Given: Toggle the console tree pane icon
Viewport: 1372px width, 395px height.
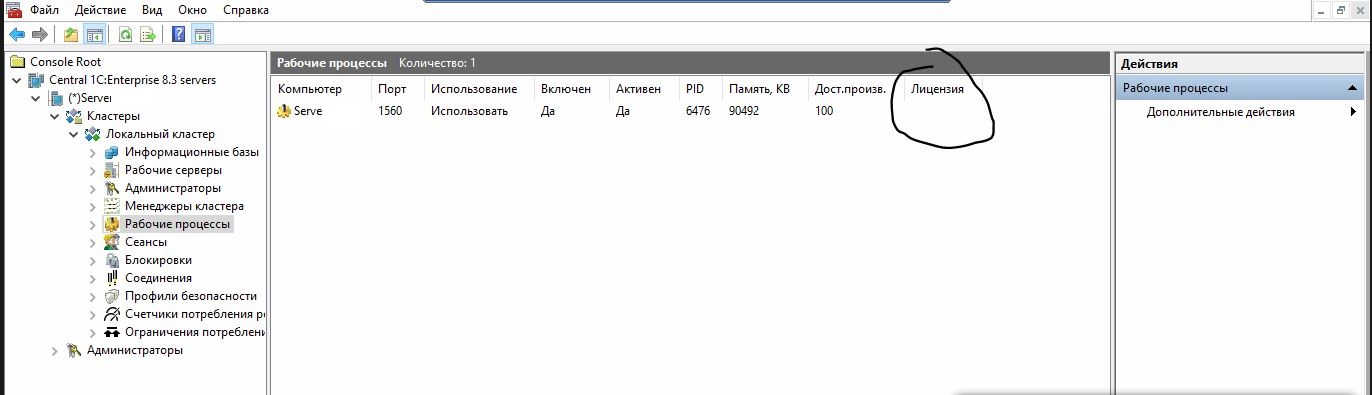Looking at the screenshot, I should 95,35.
